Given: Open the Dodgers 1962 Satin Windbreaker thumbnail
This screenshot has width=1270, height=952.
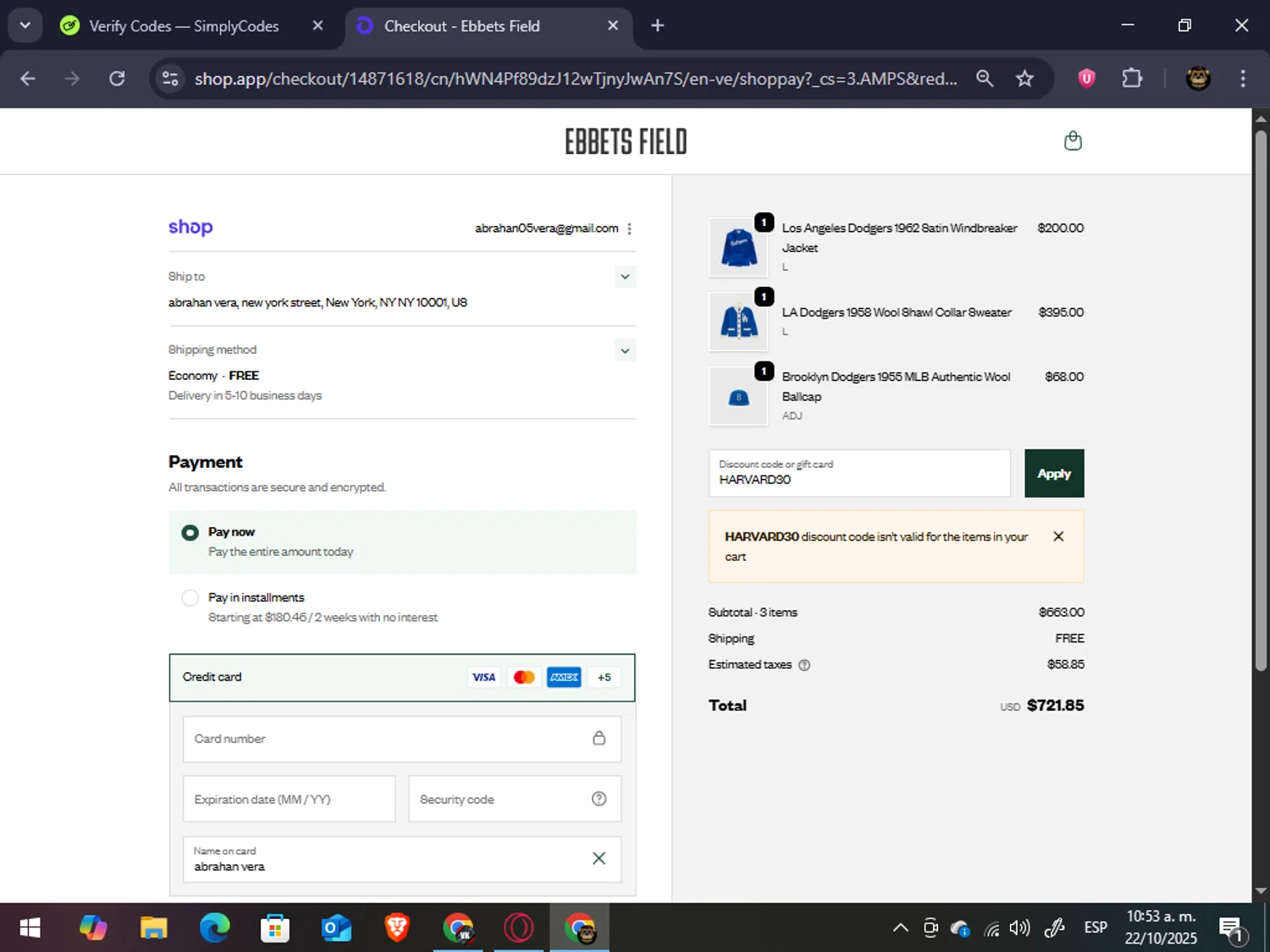Looking at the screenshot, I should (738, 247).
